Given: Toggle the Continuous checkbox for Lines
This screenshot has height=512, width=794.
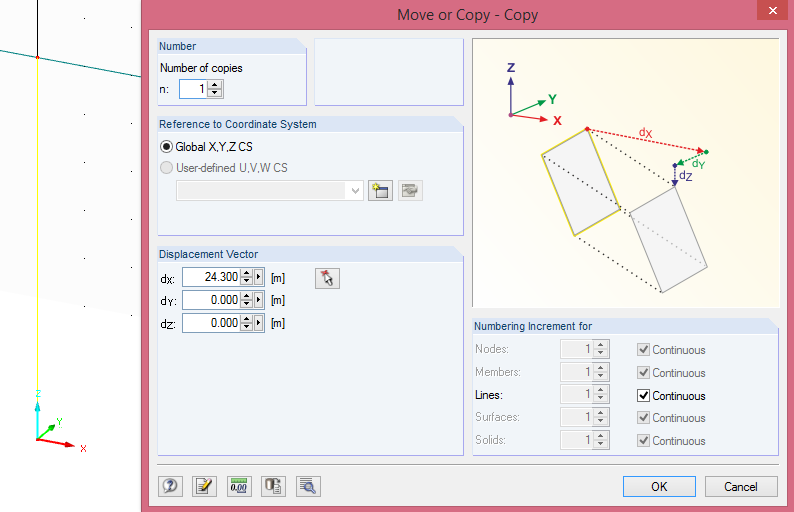Looking at the screenshot, I should point(643,396).
